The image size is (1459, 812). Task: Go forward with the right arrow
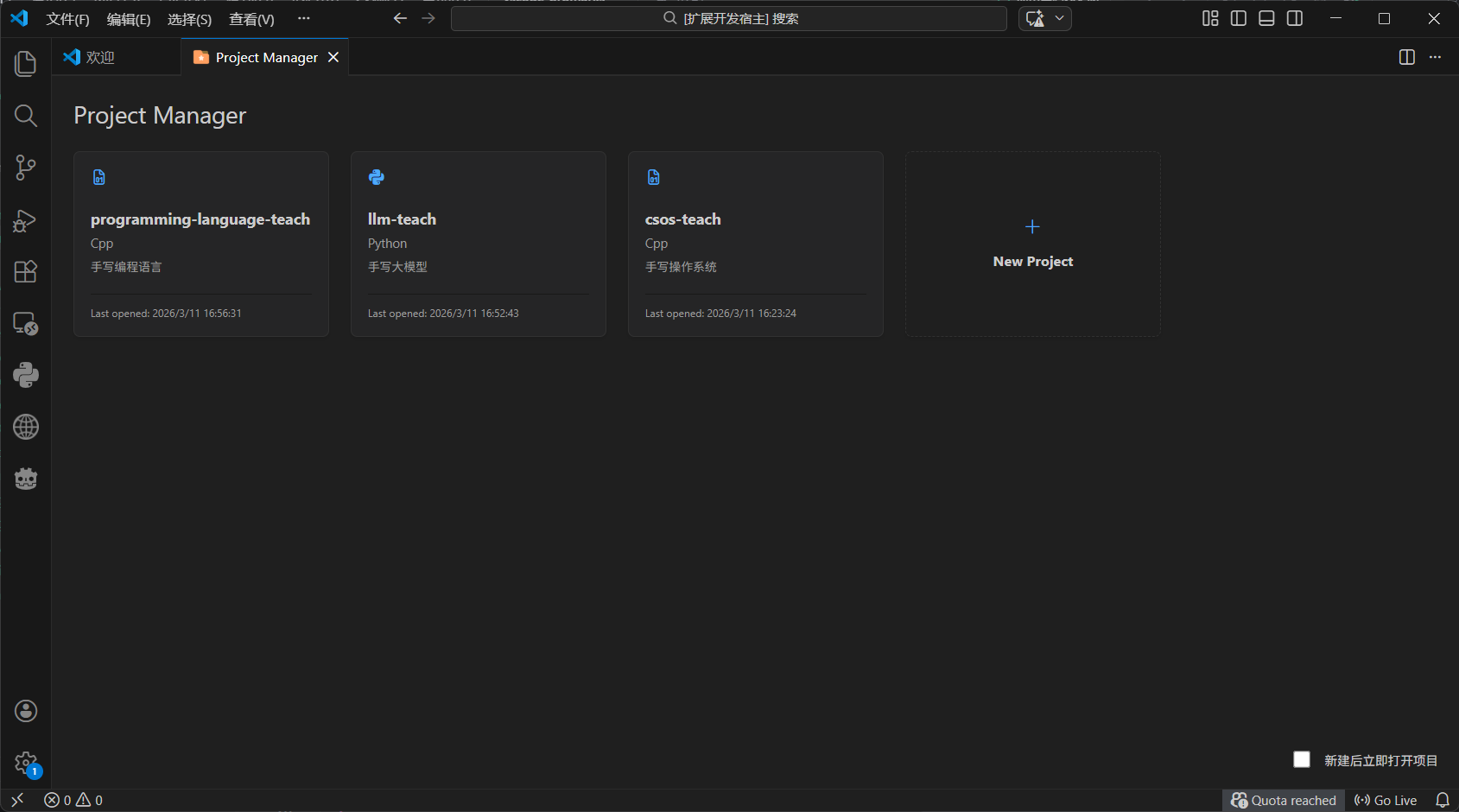[x=428, y=18]
